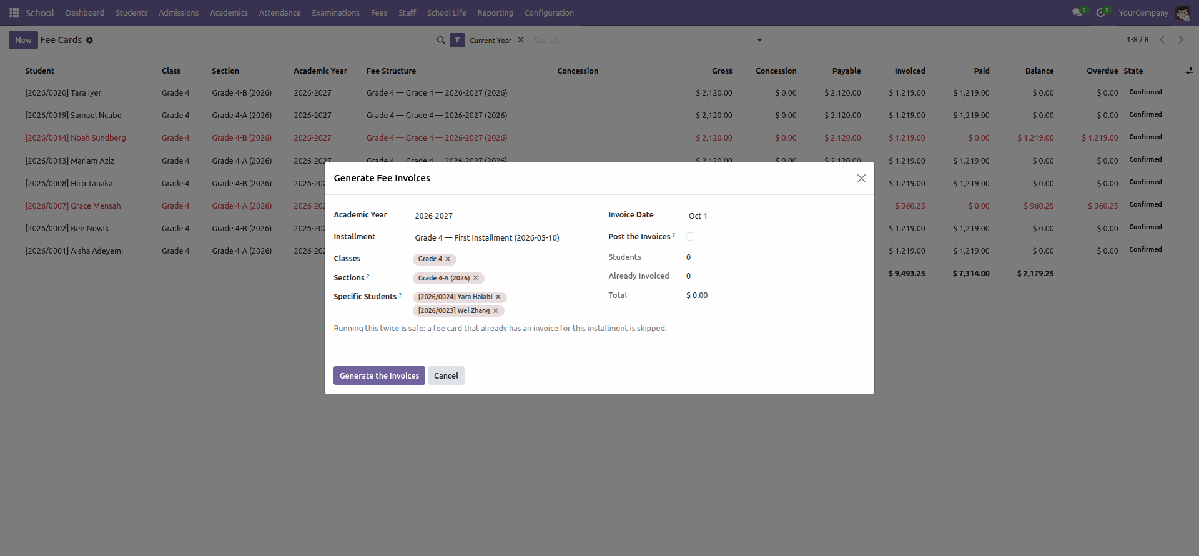Sort by the State column header
Viewport: 1199px width, 556px height.
(x=1133, y=71)
